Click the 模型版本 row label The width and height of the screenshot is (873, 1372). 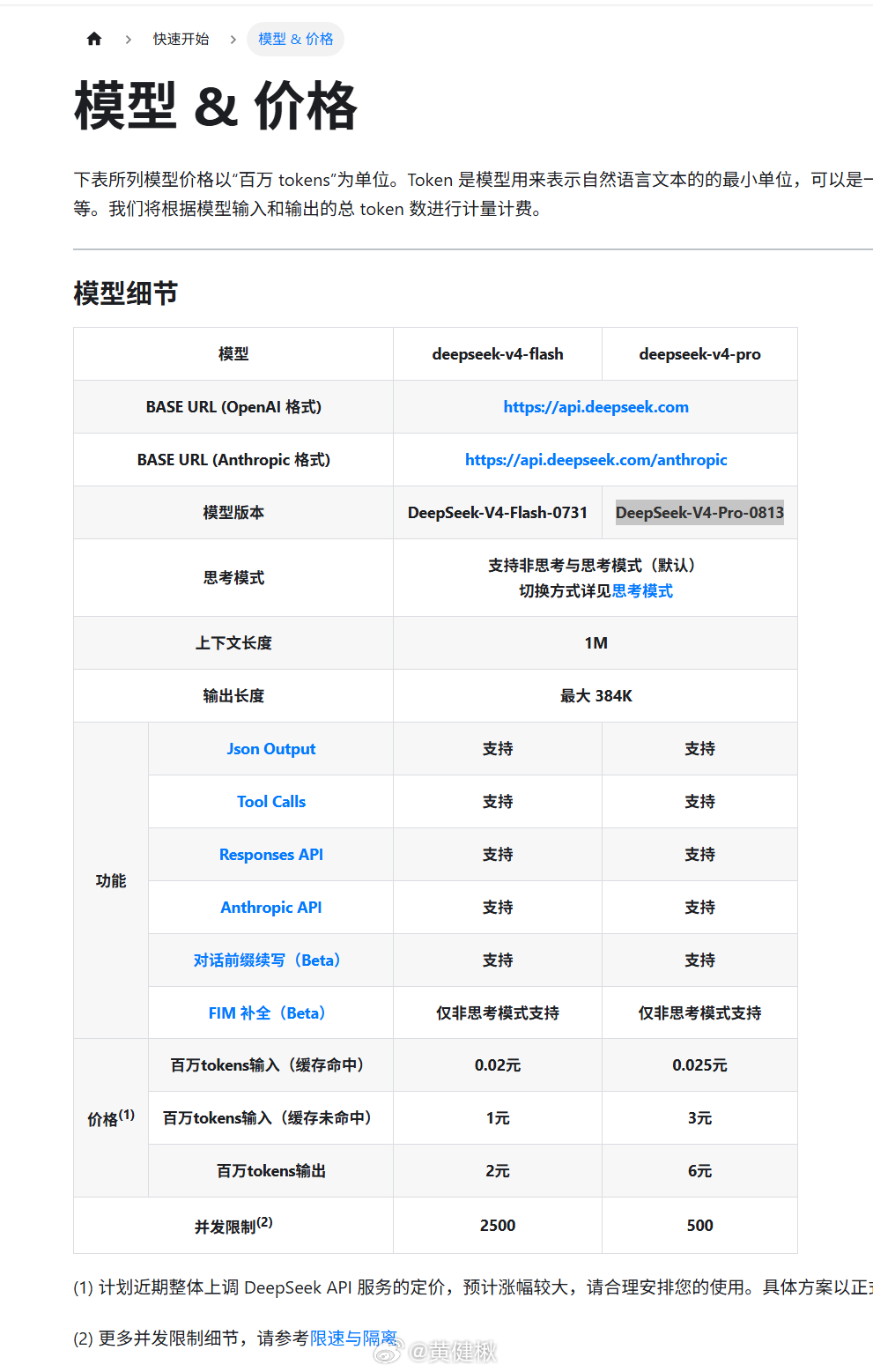click(233, 513)
